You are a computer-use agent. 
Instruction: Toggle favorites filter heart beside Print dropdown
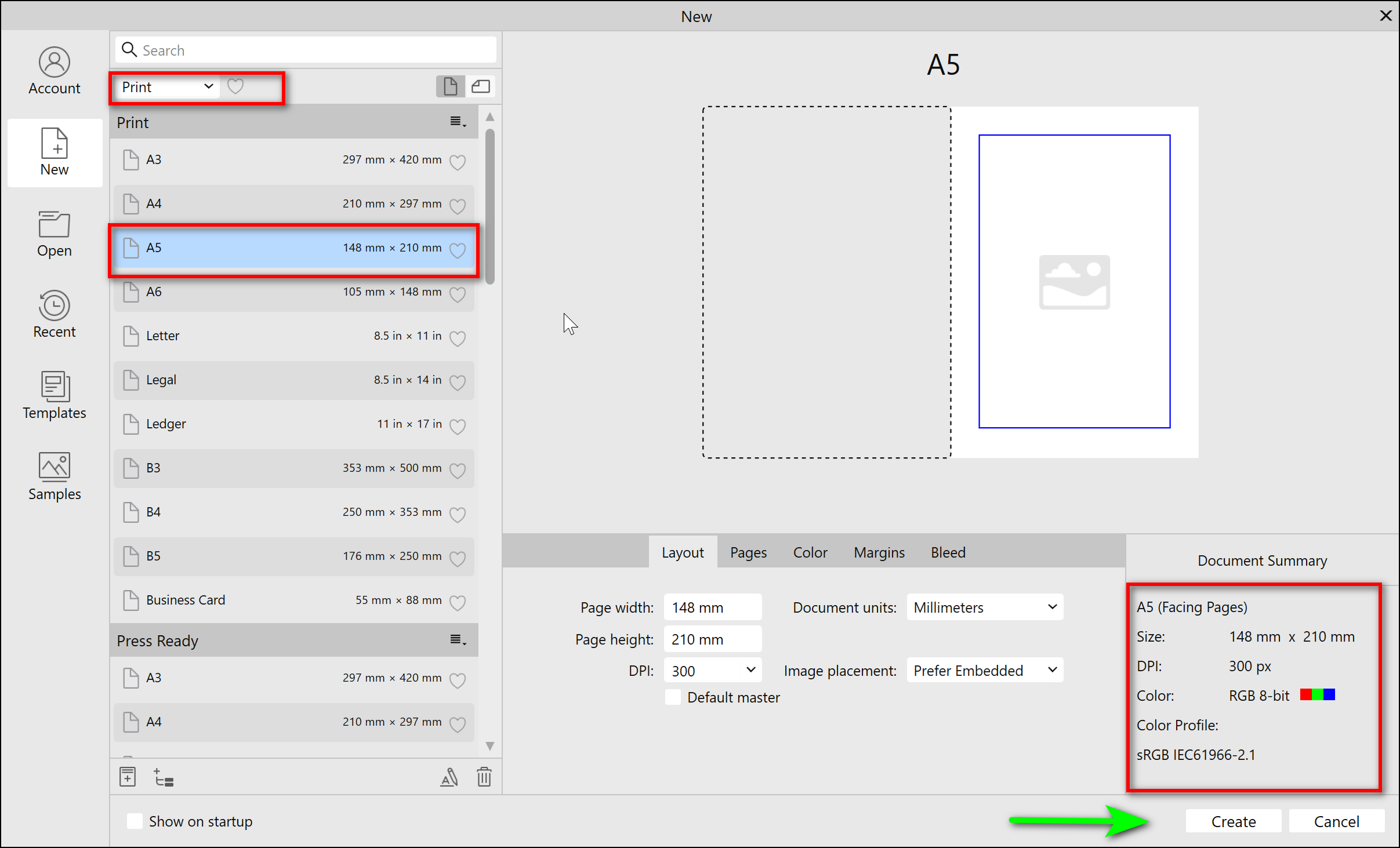pos(235,86)
